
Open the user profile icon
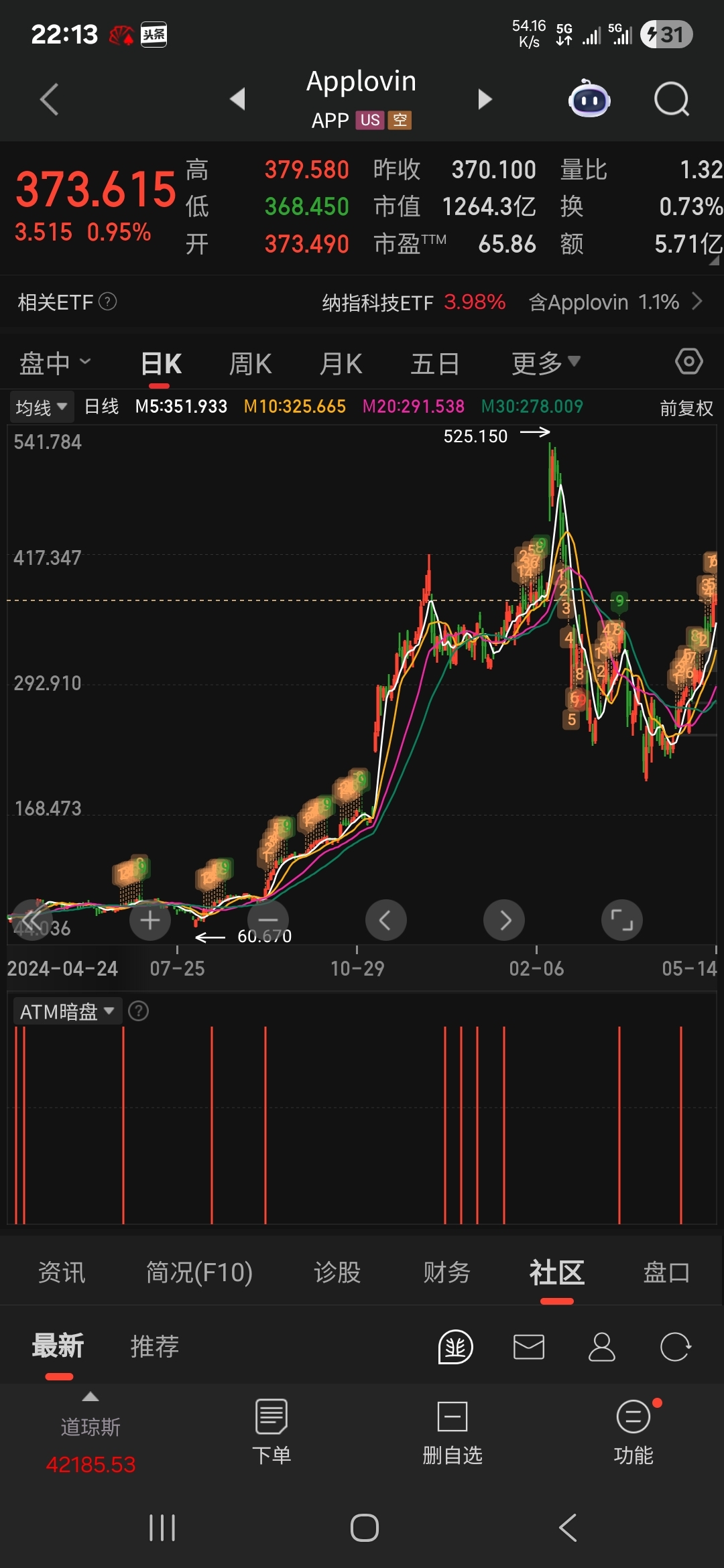602,1347
